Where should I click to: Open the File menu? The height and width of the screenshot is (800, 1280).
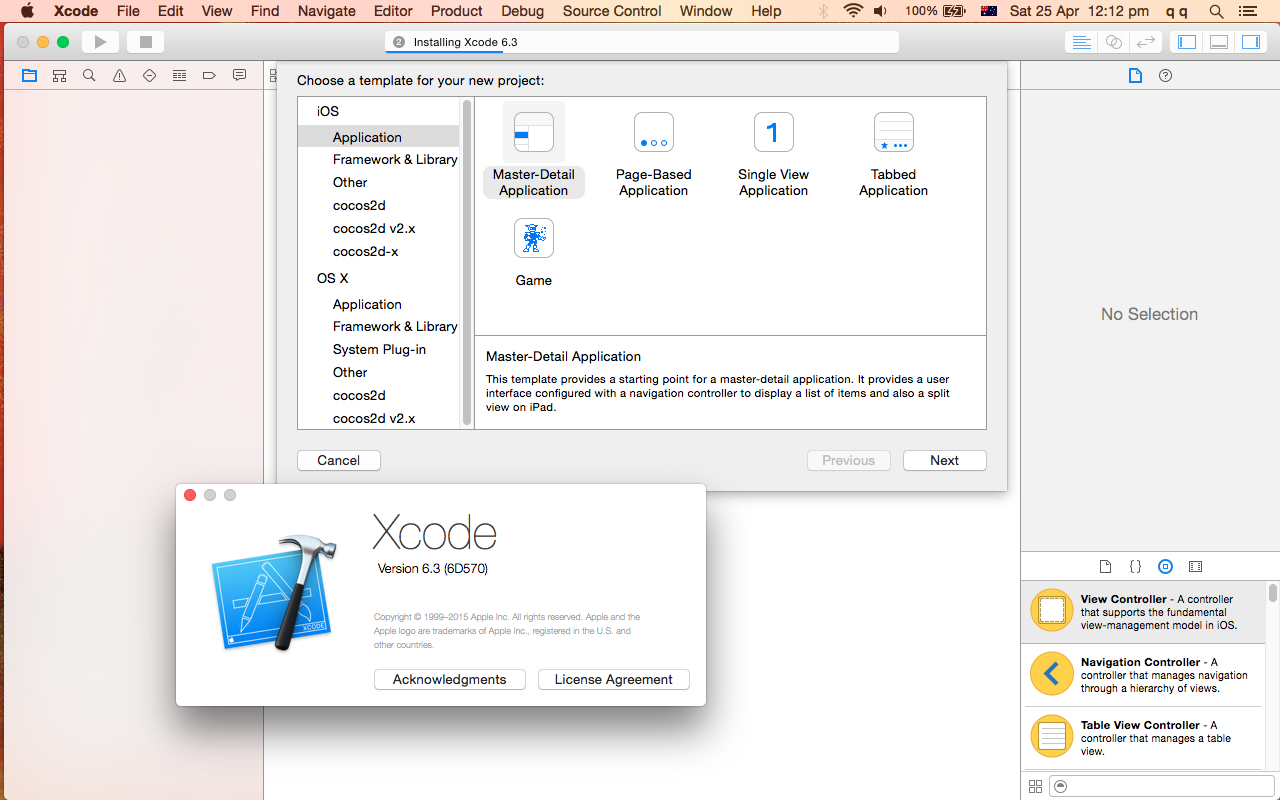128,11
